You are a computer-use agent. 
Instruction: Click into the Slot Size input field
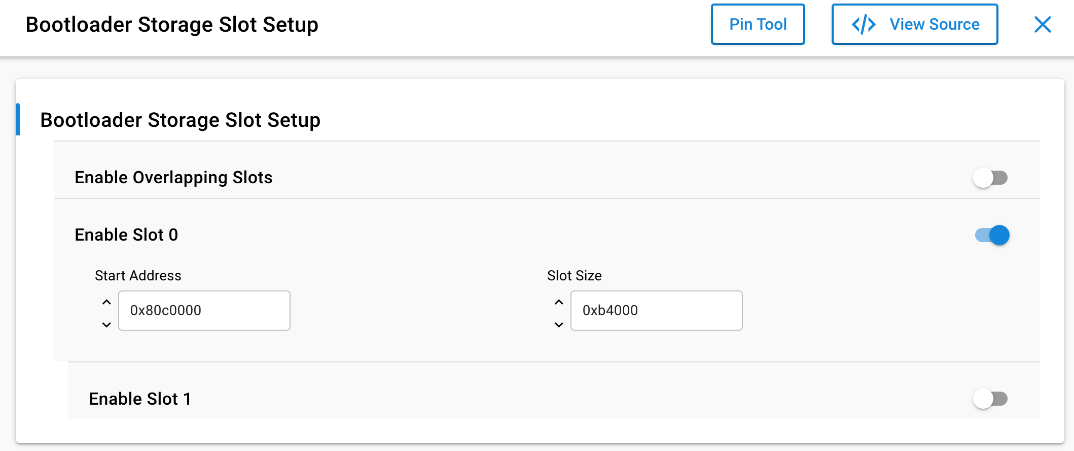[x=656, y=311]
